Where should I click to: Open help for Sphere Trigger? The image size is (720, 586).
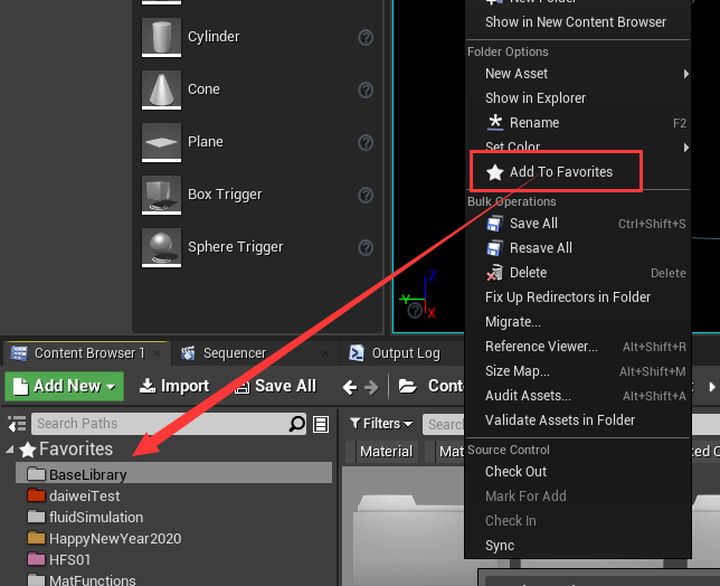366,248
